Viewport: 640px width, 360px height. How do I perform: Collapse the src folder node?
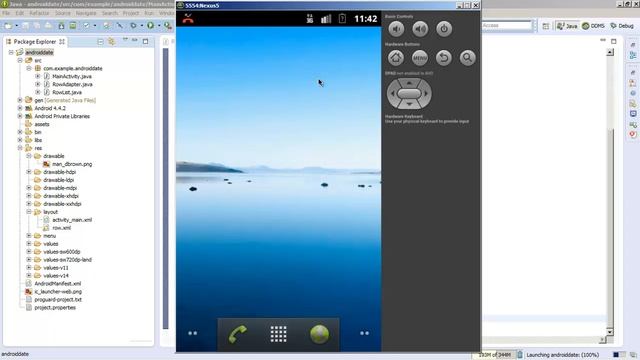pos(20,60)
